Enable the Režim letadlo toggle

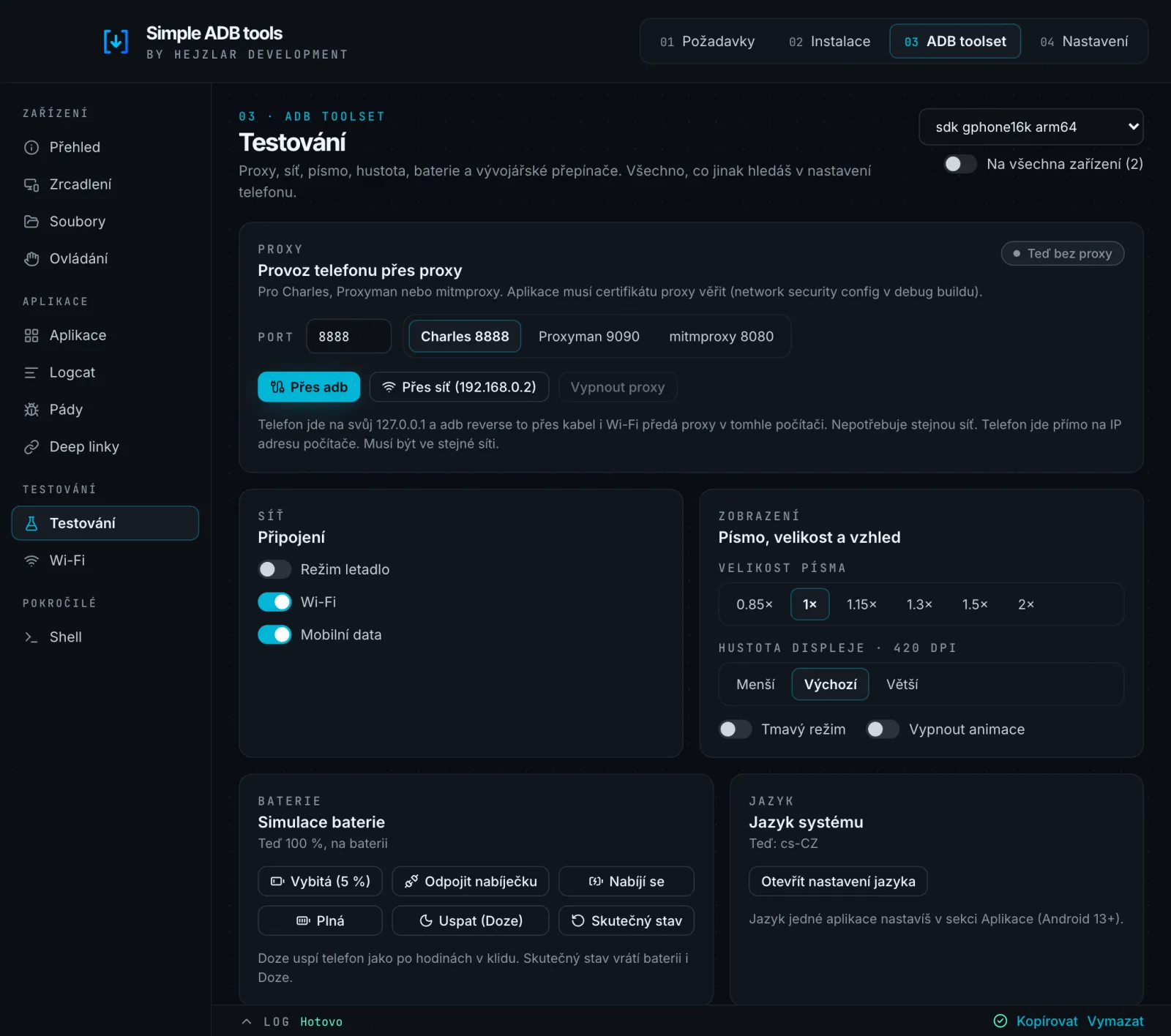click(x=274, y=569)
